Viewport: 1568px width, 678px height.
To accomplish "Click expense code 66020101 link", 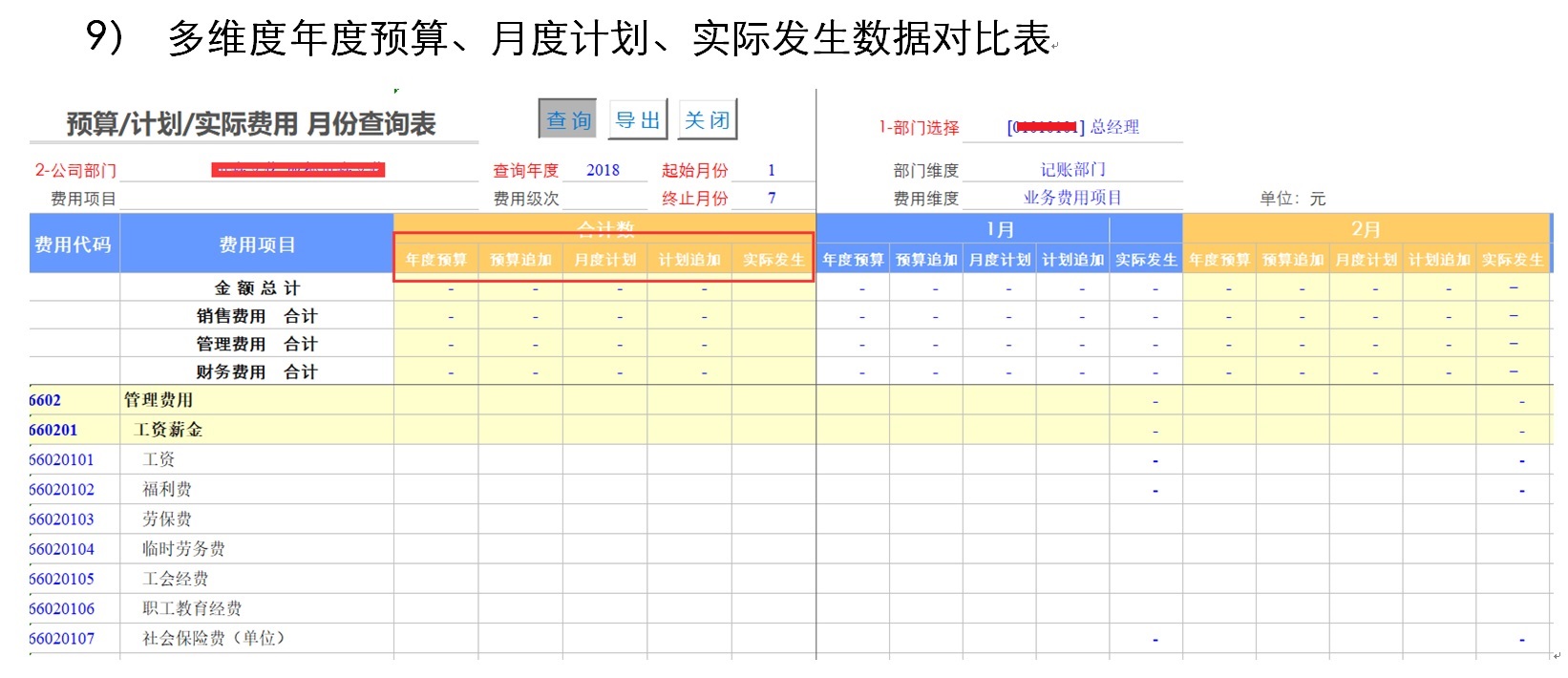I will [62, 459].
